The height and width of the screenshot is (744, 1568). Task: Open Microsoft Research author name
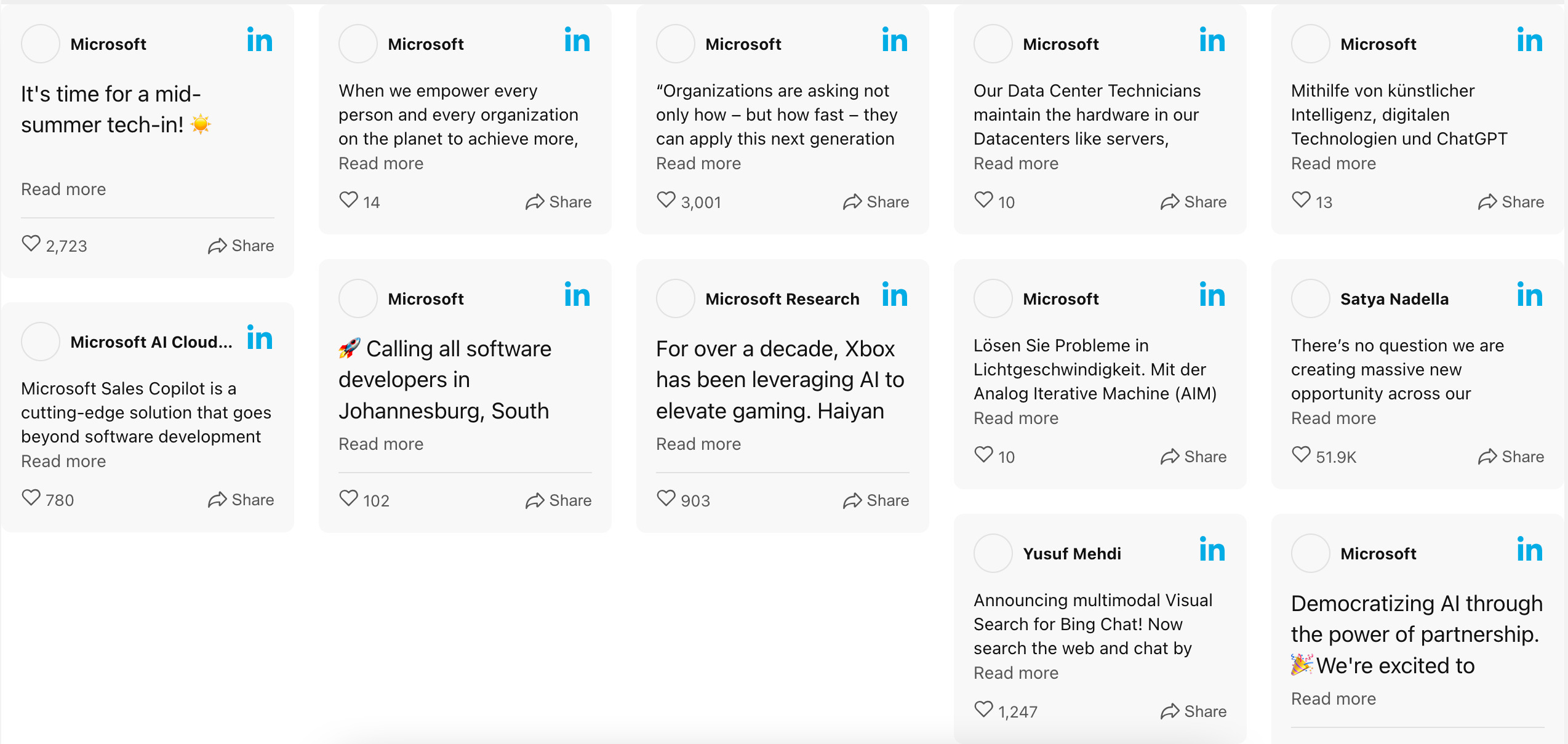click(x=782, y=299)
